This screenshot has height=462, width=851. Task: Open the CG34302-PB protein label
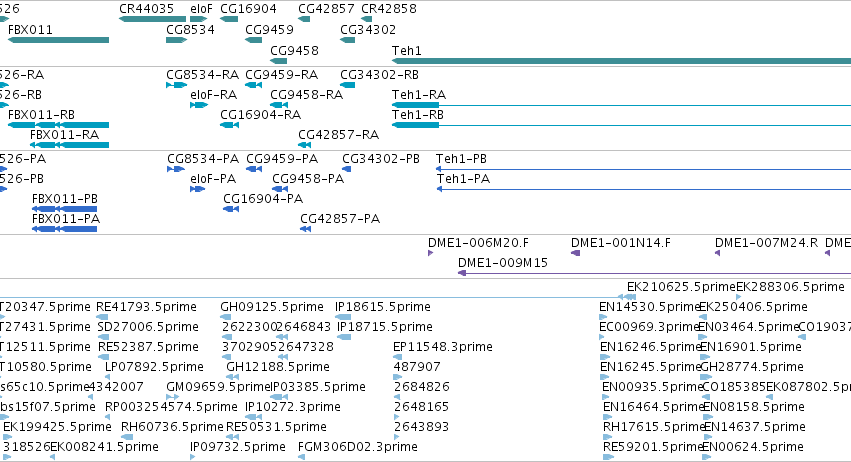coord(380,159)
